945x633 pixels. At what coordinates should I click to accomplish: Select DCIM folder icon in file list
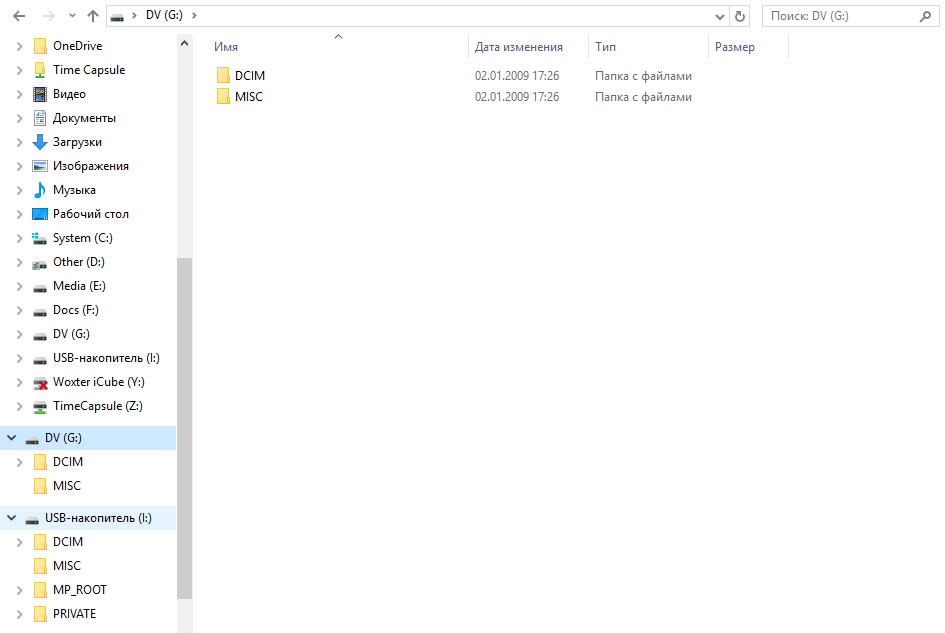pyautogui.click(x=223, y=75)
